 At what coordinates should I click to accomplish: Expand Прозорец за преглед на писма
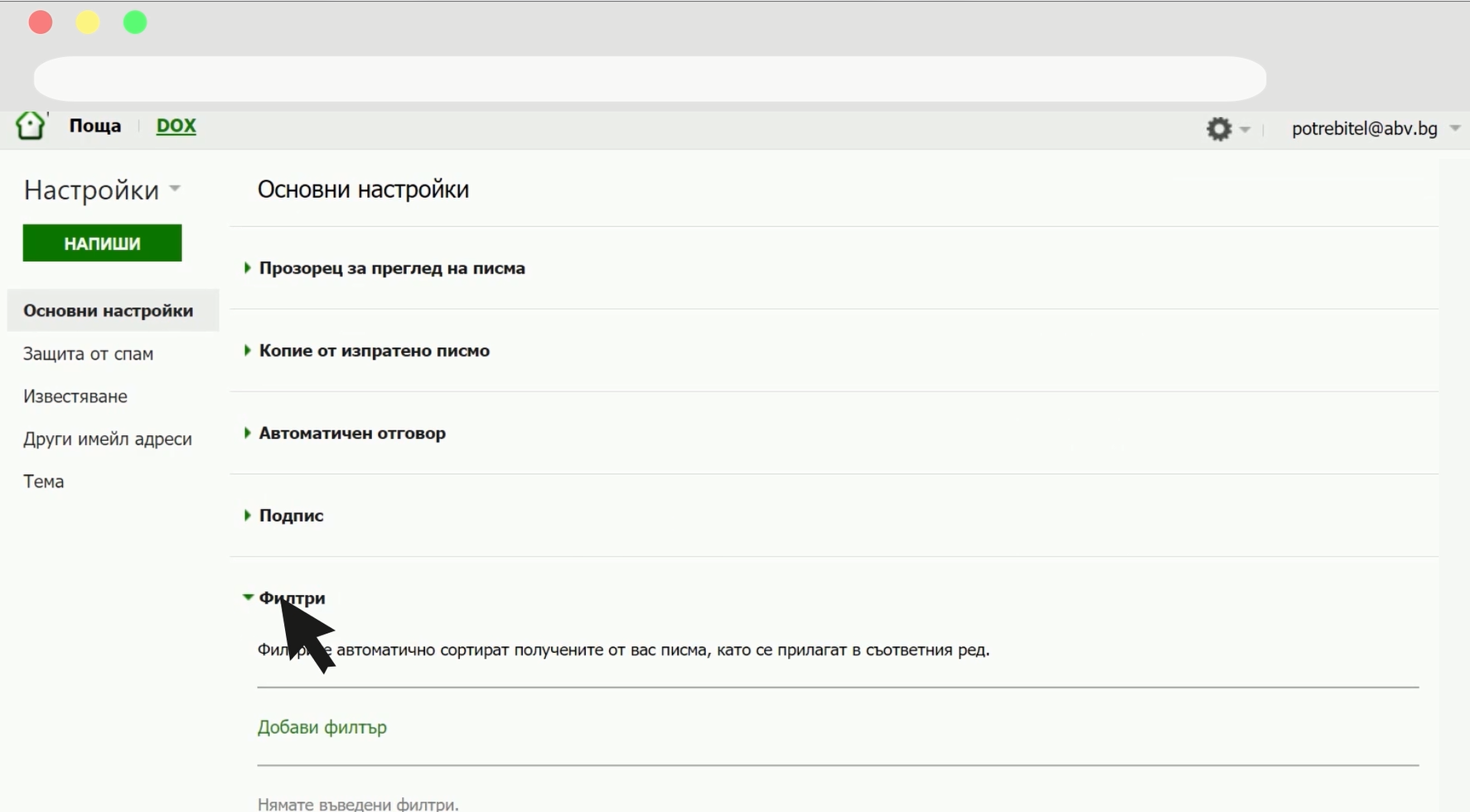tap(385, 268)
